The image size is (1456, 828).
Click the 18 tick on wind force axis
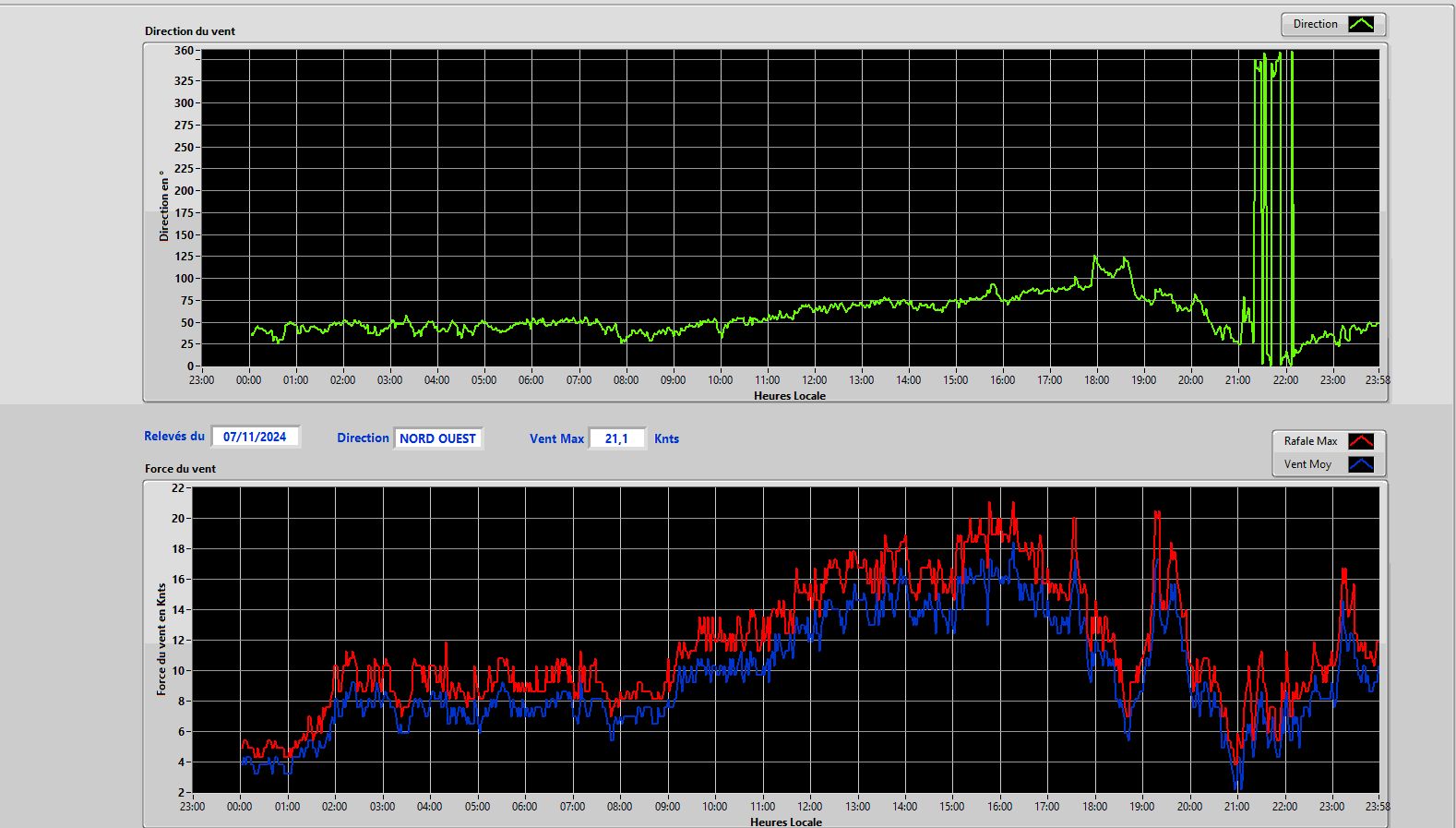coord(178,549)
